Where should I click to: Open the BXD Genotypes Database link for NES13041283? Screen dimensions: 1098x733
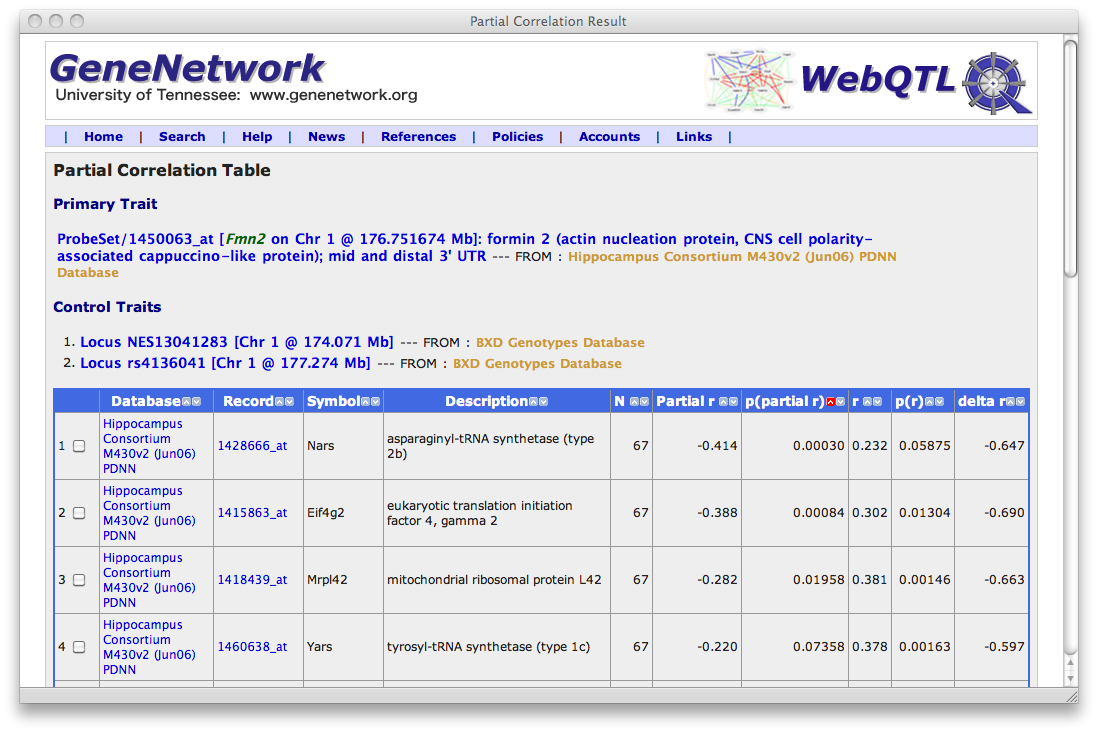point(560,343)
